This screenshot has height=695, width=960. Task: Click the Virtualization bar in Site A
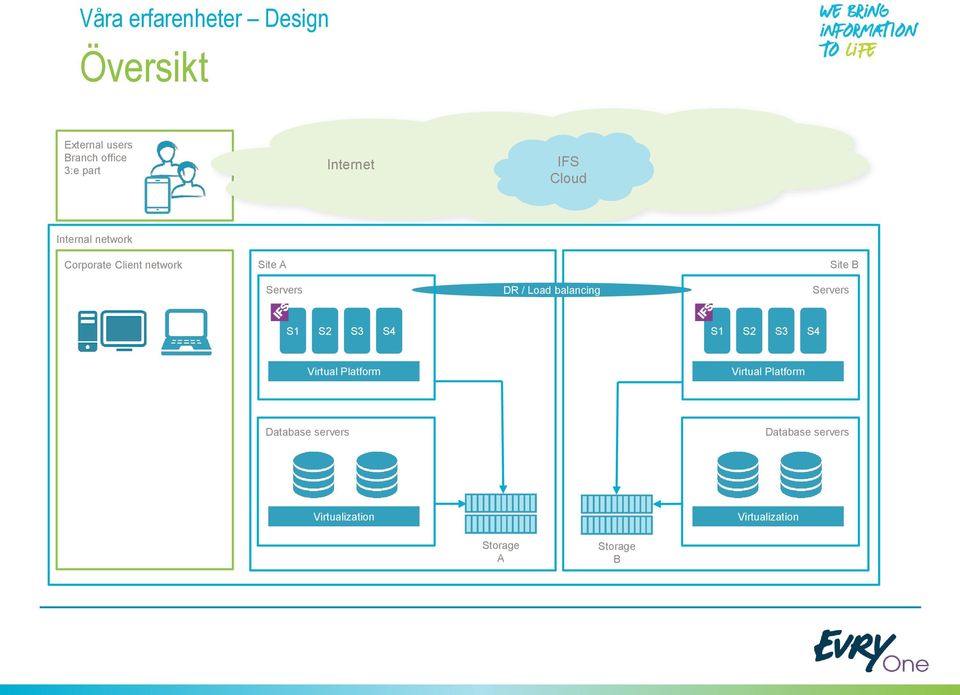343,516
